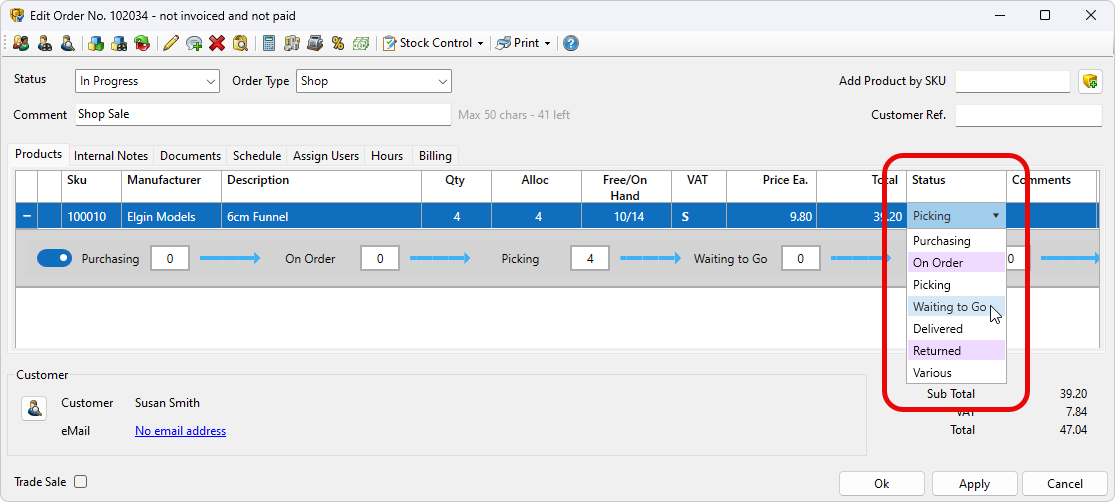This screenshot has width=1115, height=502.
Task: Switch to the Internal Notes tab
Action: click(111, 156)
